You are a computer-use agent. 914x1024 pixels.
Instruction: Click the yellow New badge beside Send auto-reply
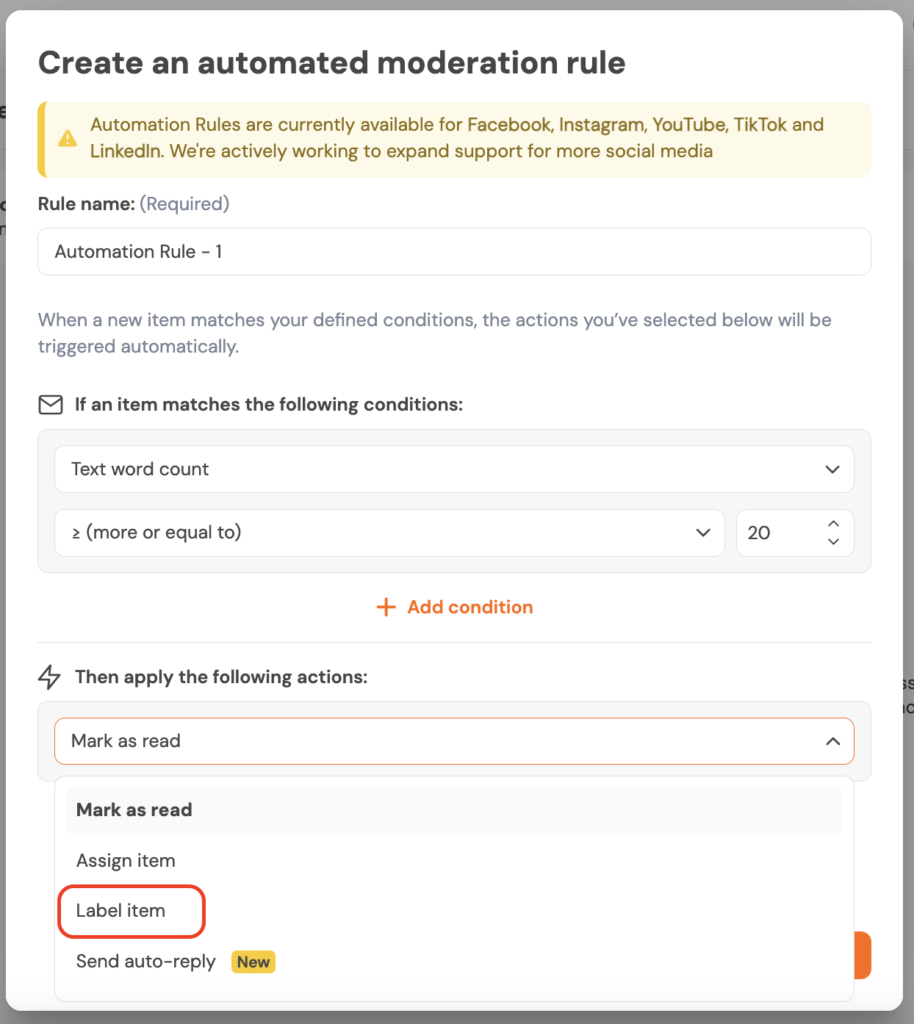[x=253, y=962]
